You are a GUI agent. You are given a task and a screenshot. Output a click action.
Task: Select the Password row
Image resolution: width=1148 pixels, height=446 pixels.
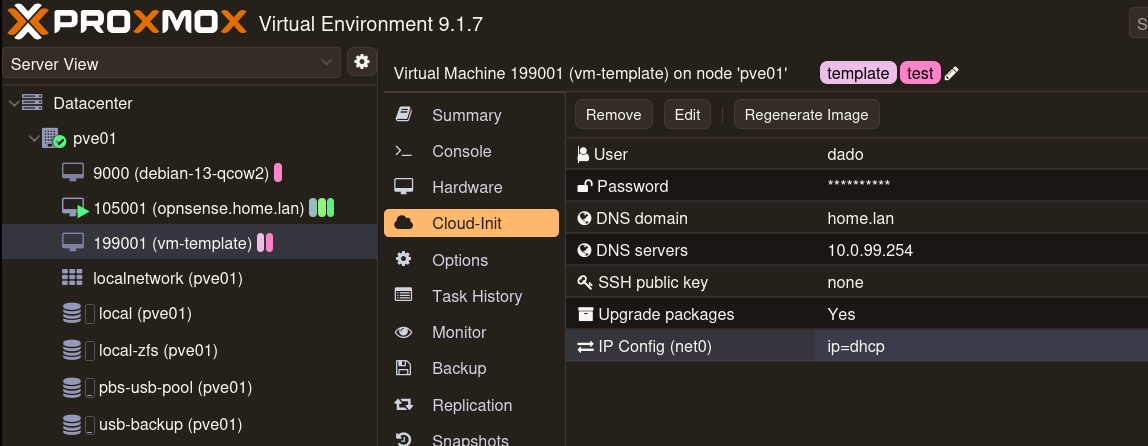(857, 186)
